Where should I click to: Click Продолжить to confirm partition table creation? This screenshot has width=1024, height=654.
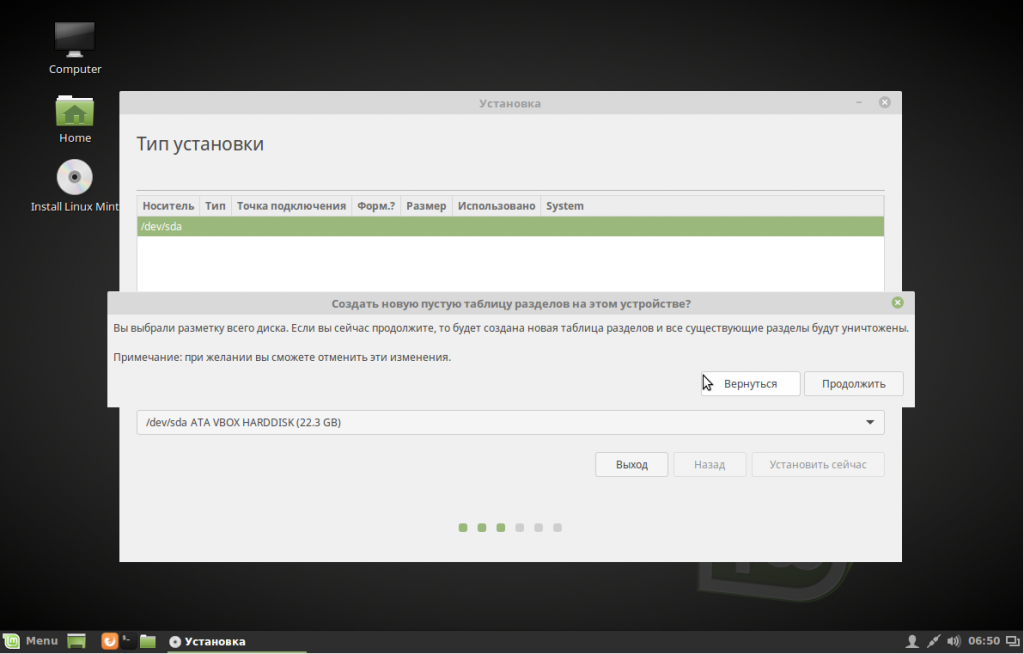(x=853, y=383)
